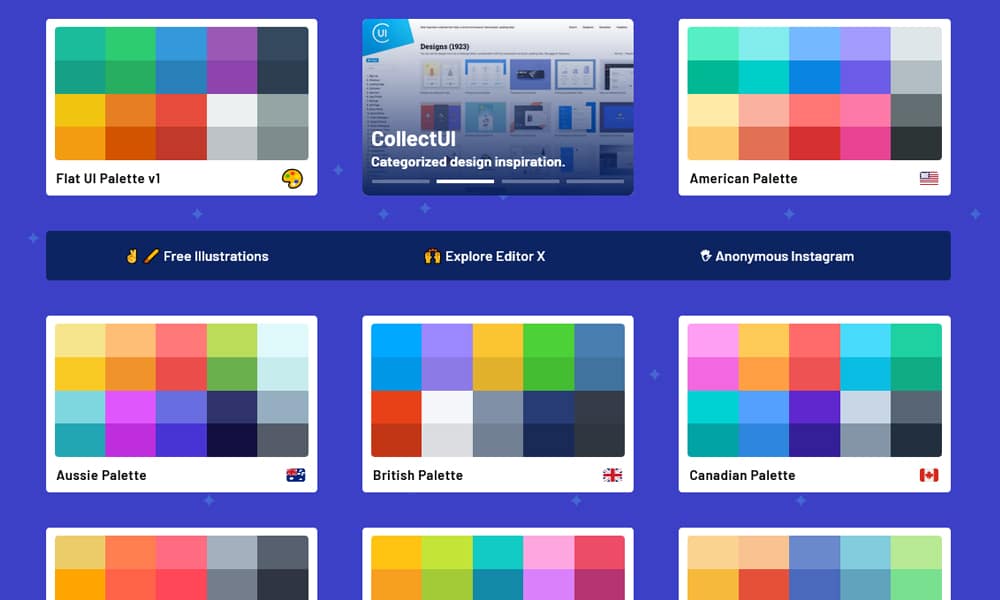Click the American flag icon on American Palette

pos(930,178)
